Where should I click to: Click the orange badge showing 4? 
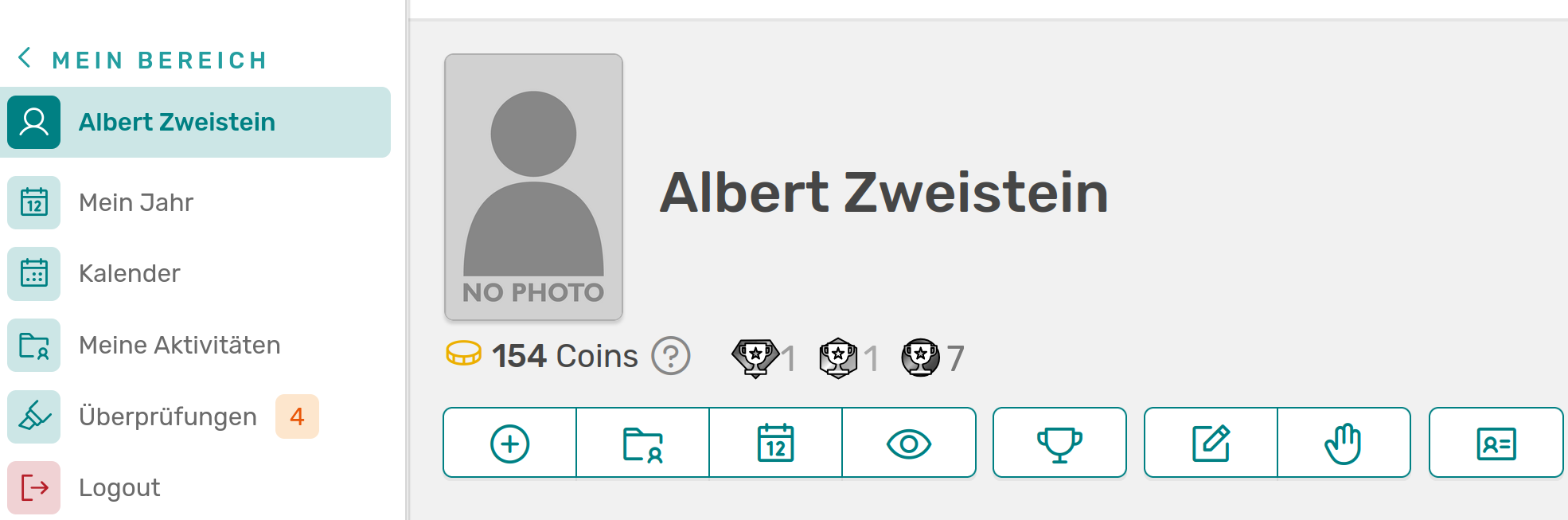297,416
